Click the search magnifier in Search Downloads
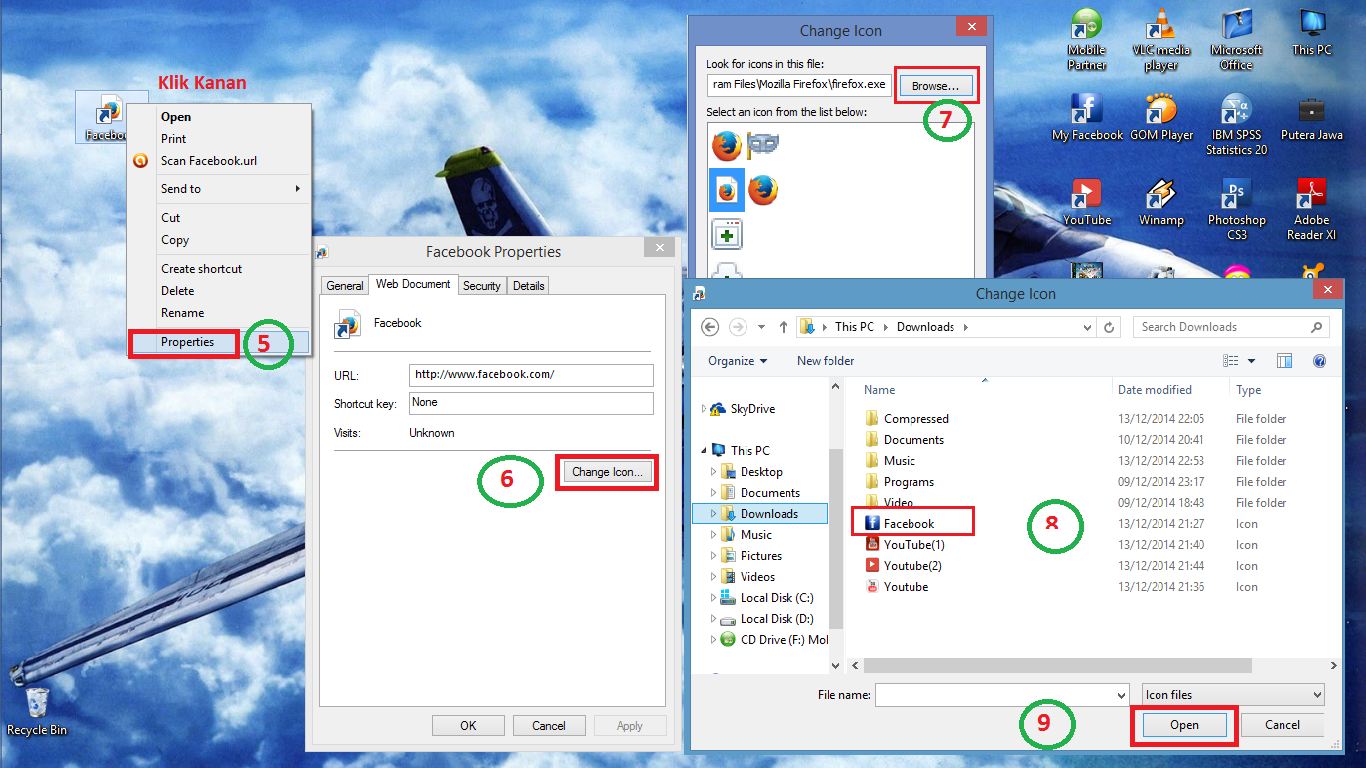The image size is (1366, 768). [1316, 327]
